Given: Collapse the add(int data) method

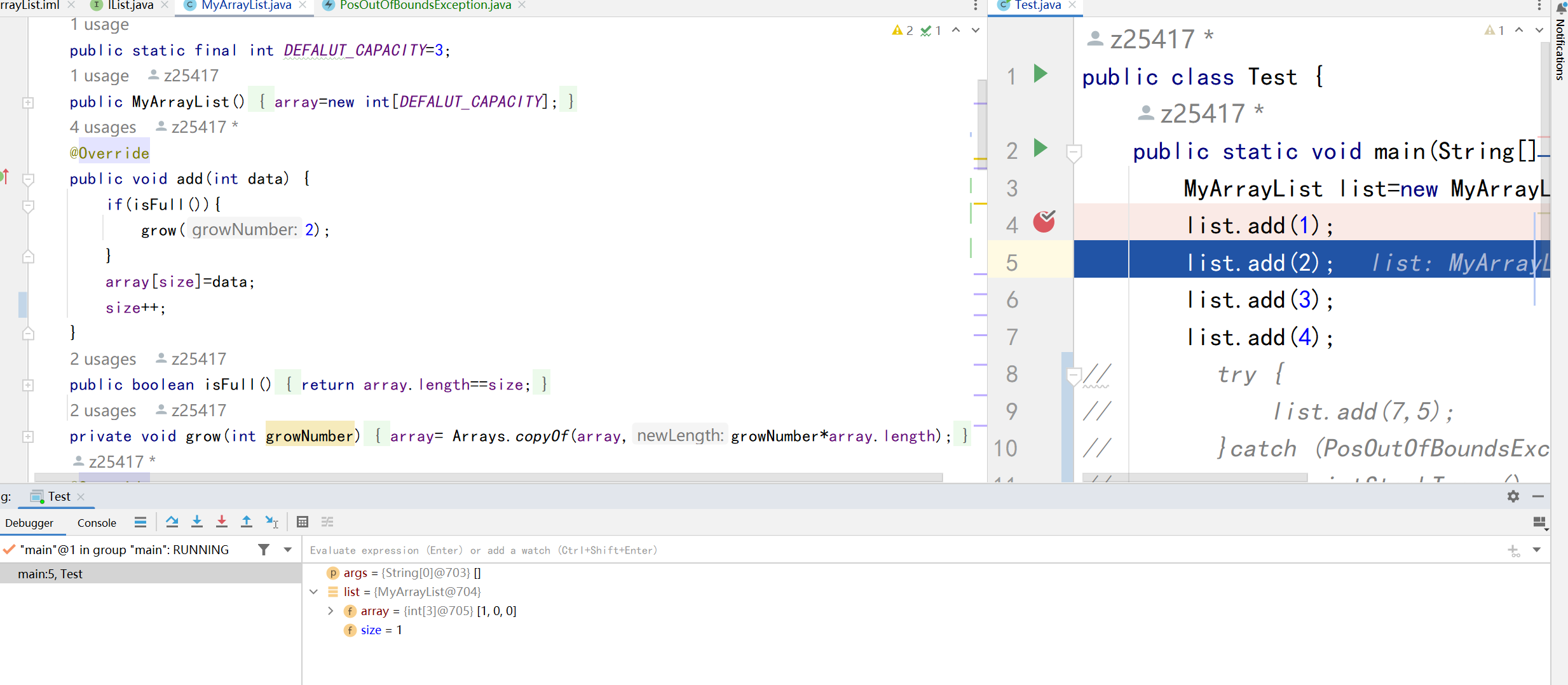Looking at the screenshot, I should (28, 180).
